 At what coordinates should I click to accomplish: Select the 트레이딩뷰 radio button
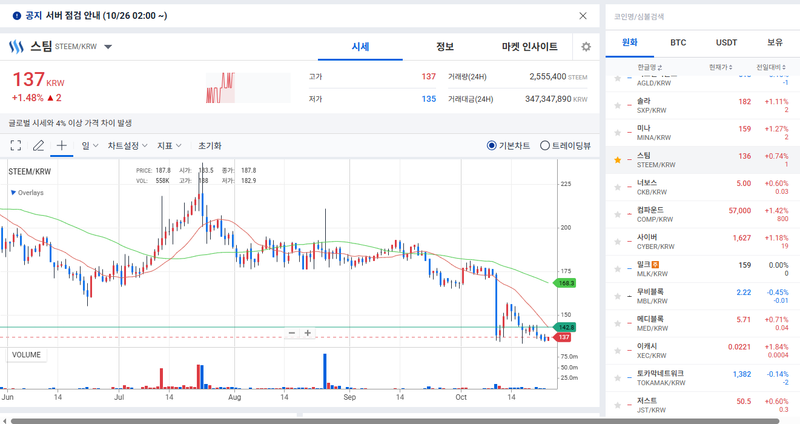(545, 146)
